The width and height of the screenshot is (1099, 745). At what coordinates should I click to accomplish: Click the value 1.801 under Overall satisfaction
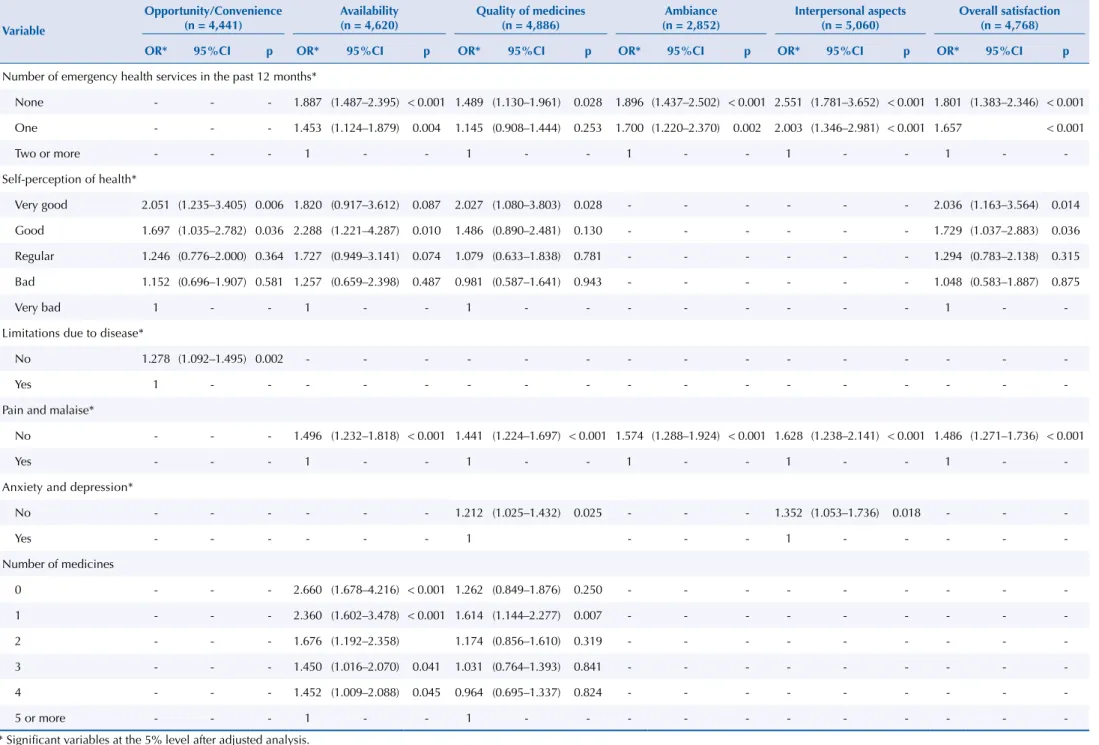948,102
